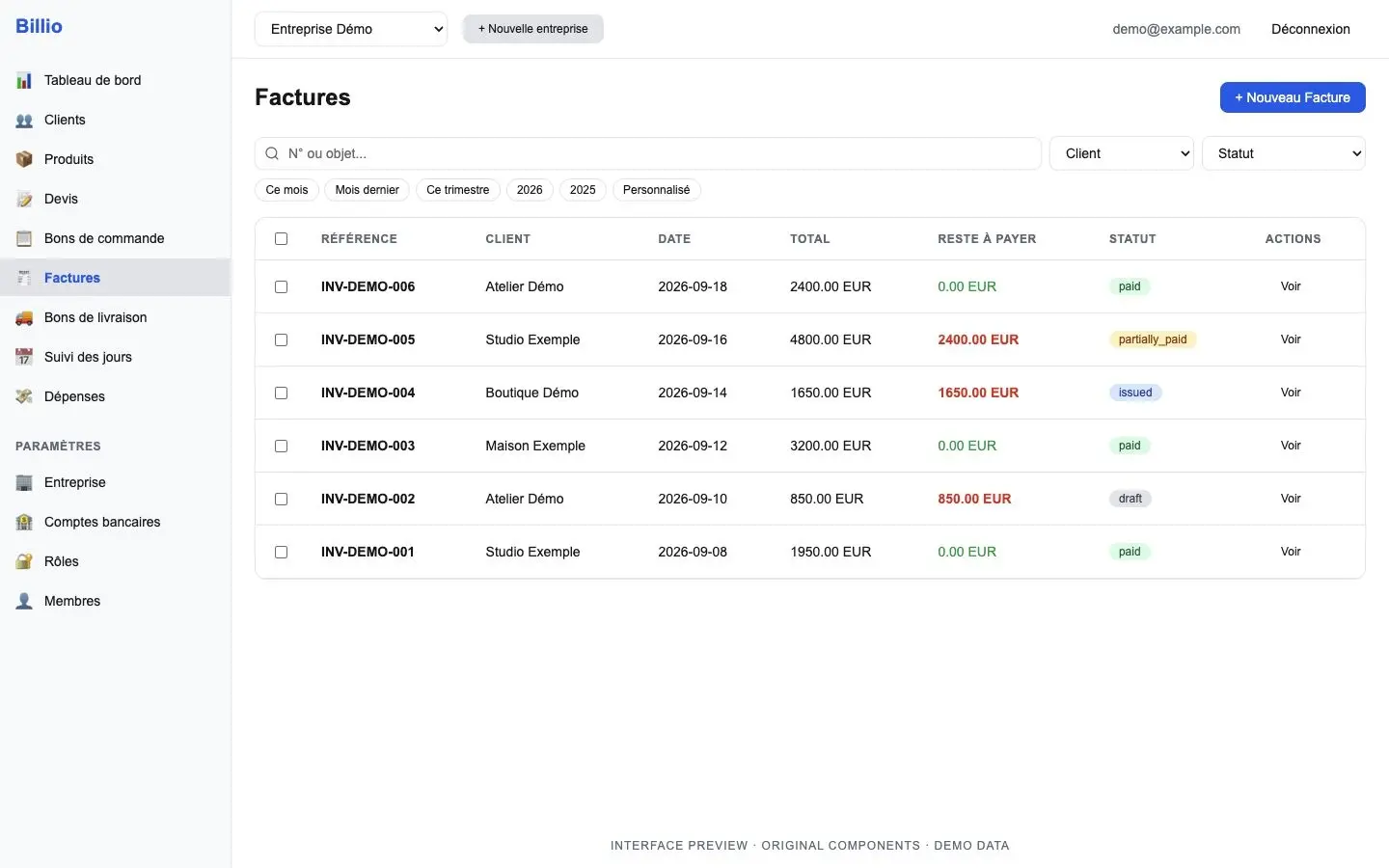The height and width of the screenshot is (868, 1389).
Task: Click the Bons de commande icon
Action: click(24, 239)
